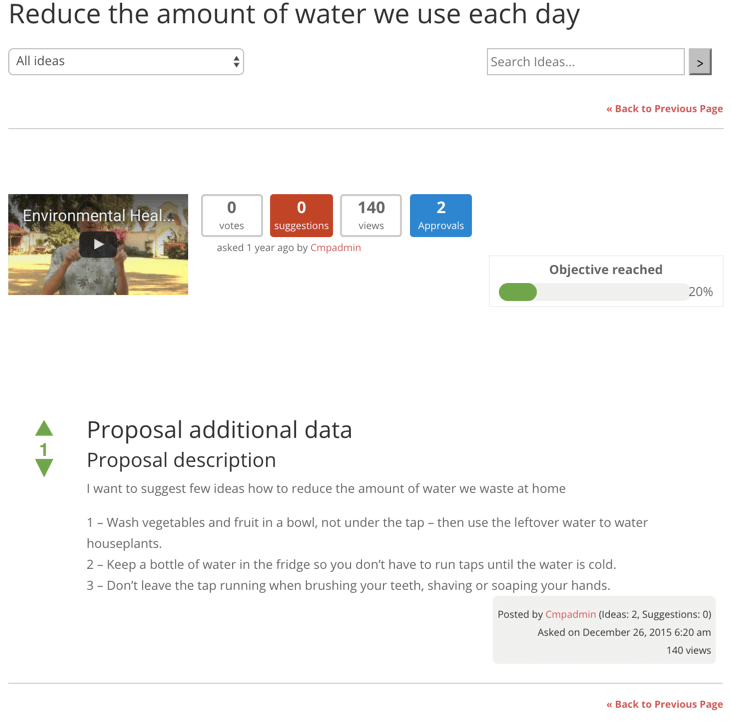Click the Proposal additional data heading
The height and width of the screenshot is (722, 732).
219,430
